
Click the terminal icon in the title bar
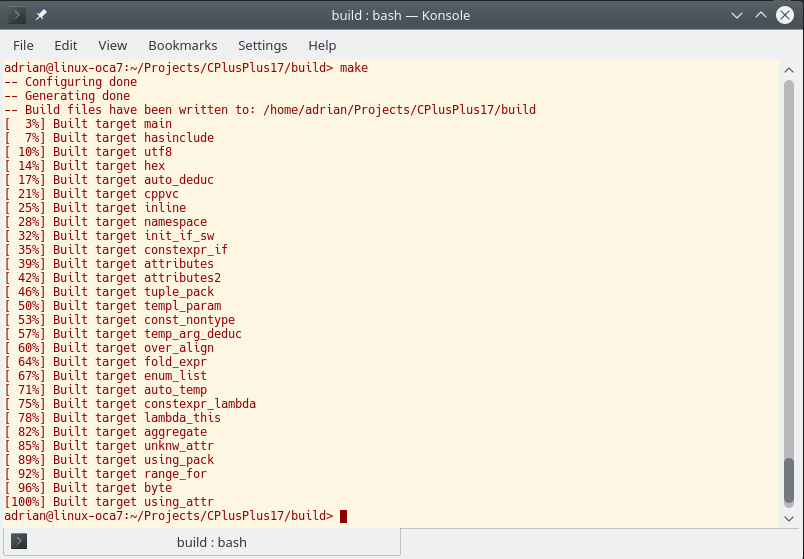[x=16, y=15]
